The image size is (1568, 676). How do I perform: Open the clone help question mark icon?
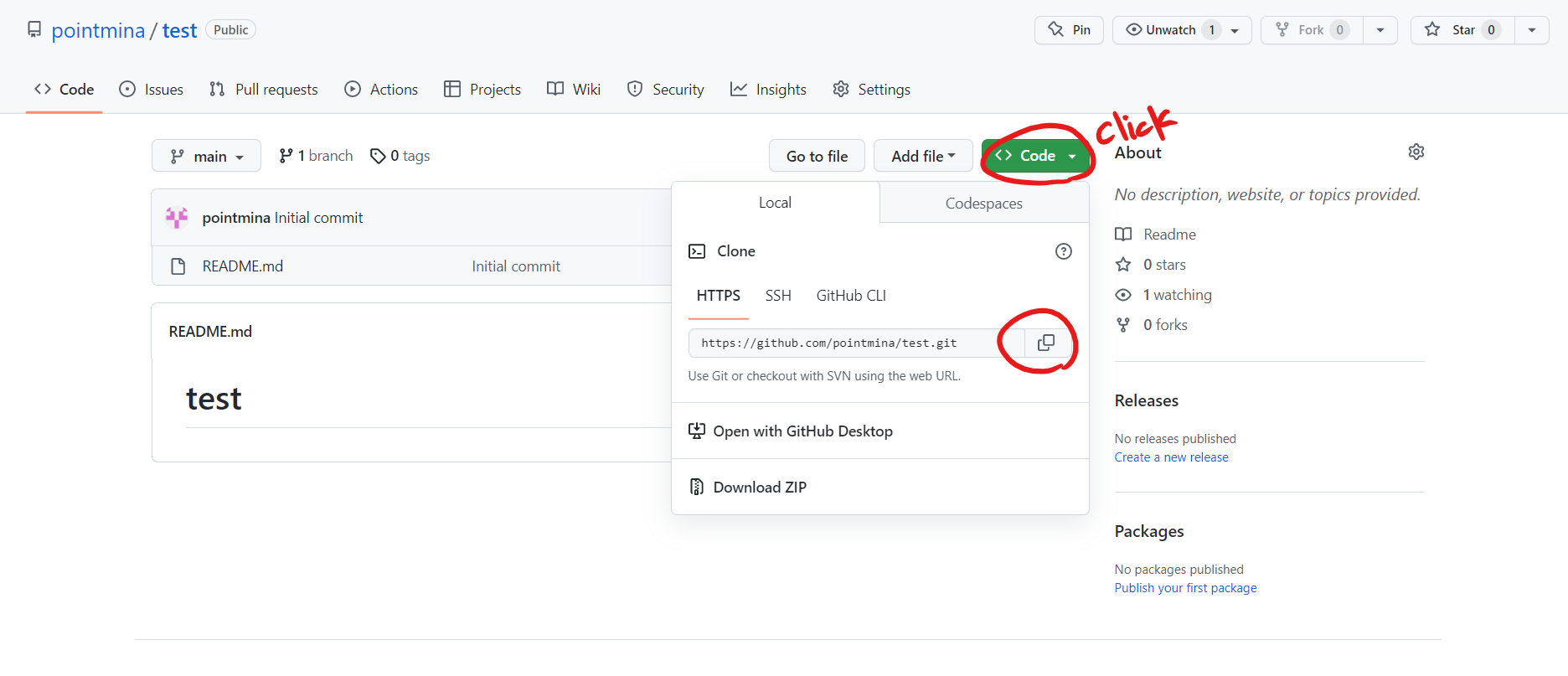pos(1064,251)
